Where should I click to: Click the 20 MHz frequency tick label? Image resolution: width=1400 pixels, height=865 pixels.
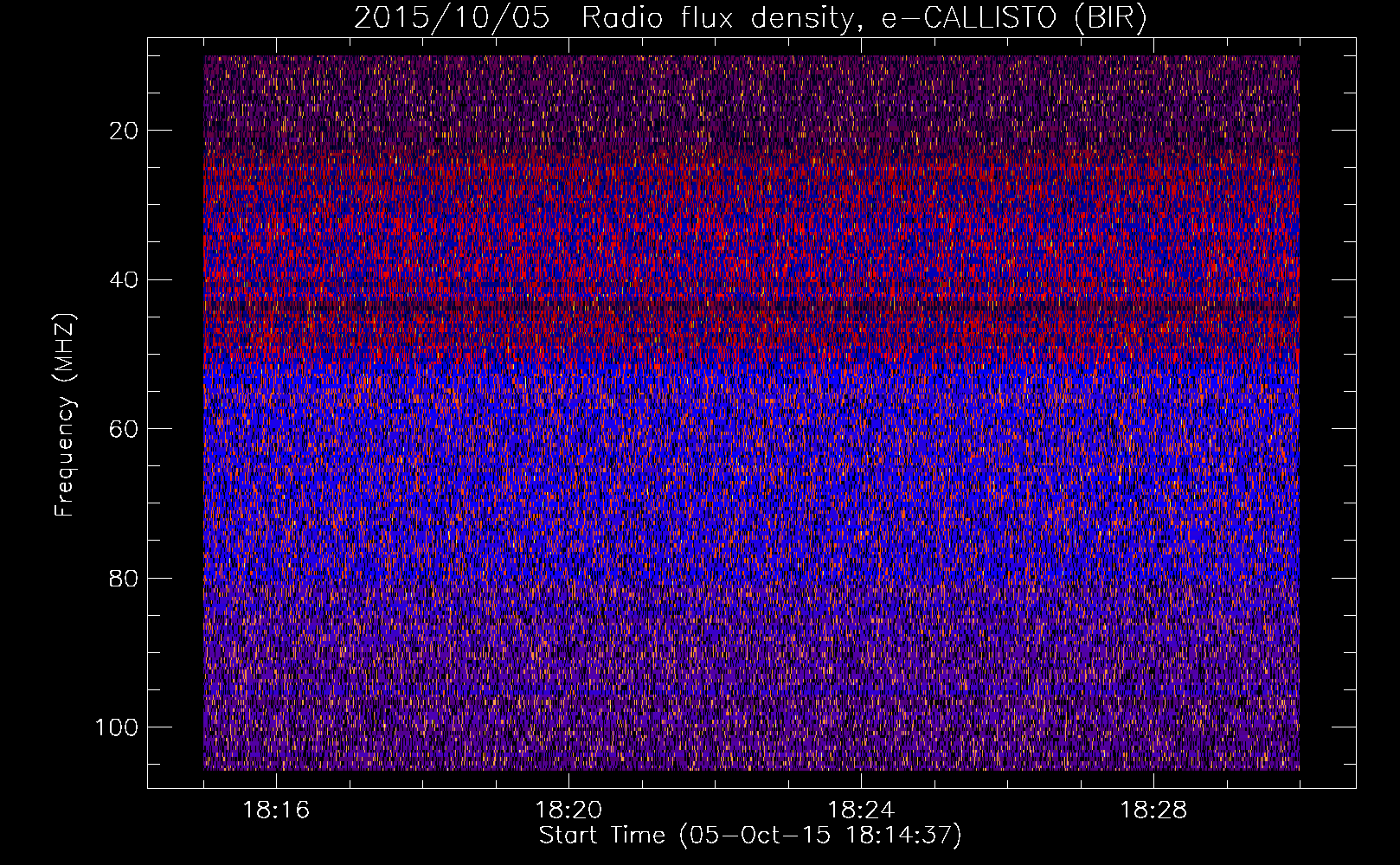pos(125,131)
